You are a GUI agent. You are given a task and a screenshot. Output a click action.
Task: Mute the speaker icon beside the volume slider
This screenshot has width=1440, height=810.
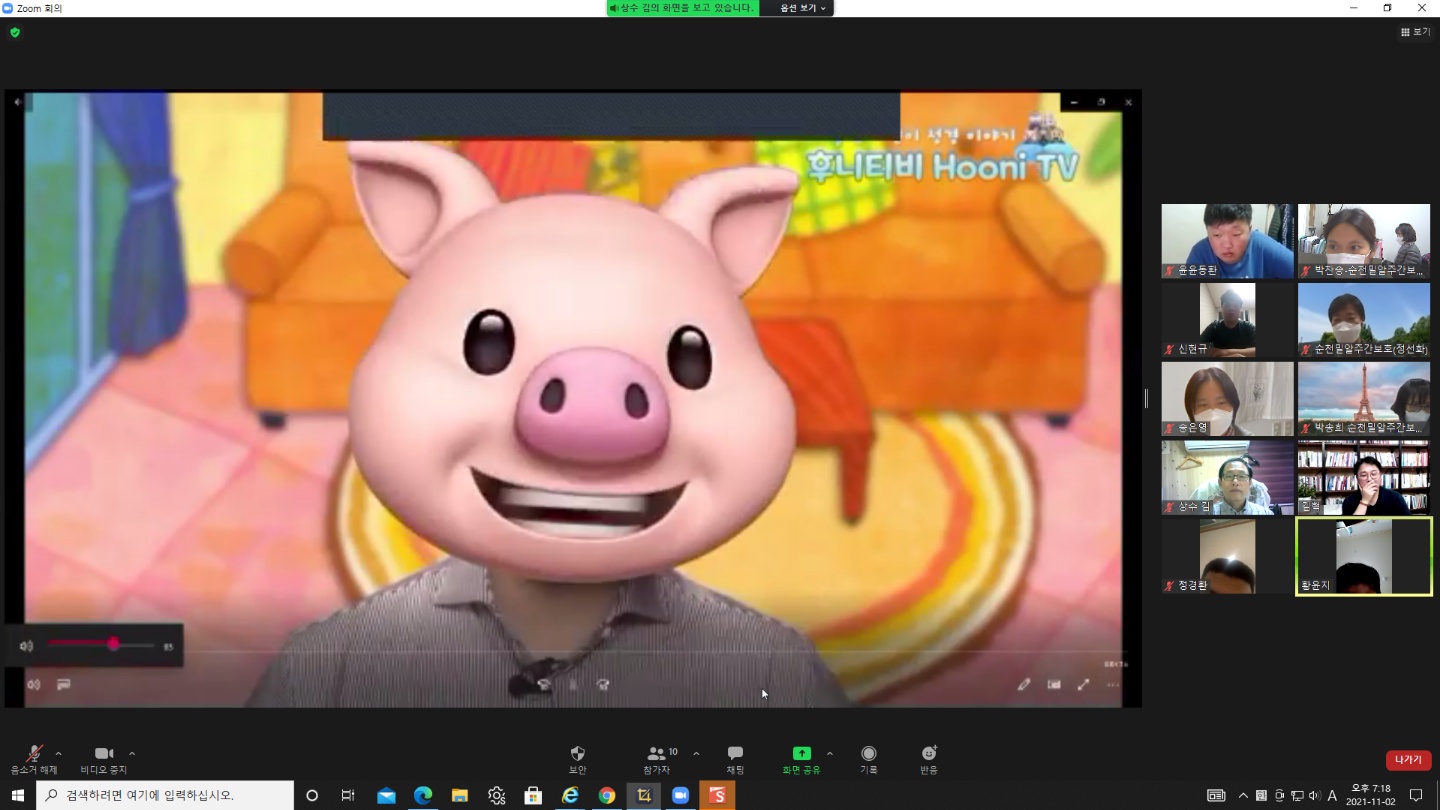(27, 646)
